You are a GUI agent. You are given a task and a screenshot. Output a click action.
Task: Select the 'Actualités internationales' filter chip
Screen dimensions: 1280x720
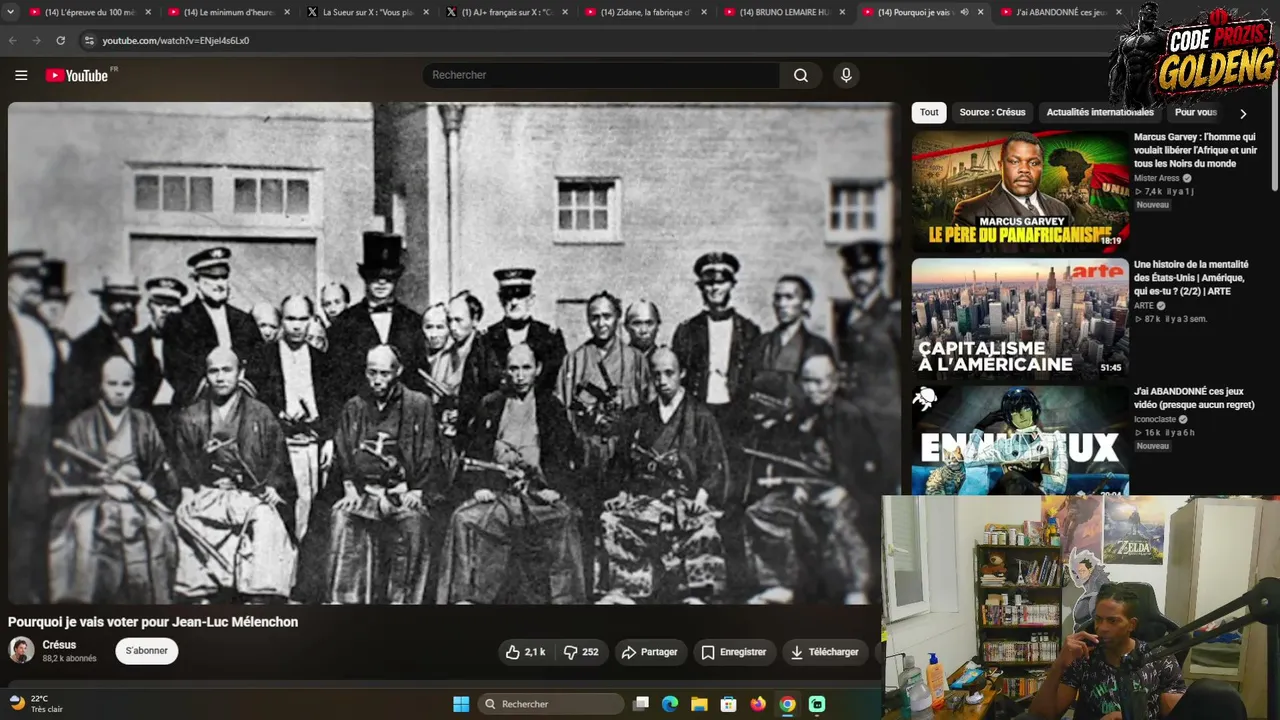click(x=1100, y=113)
